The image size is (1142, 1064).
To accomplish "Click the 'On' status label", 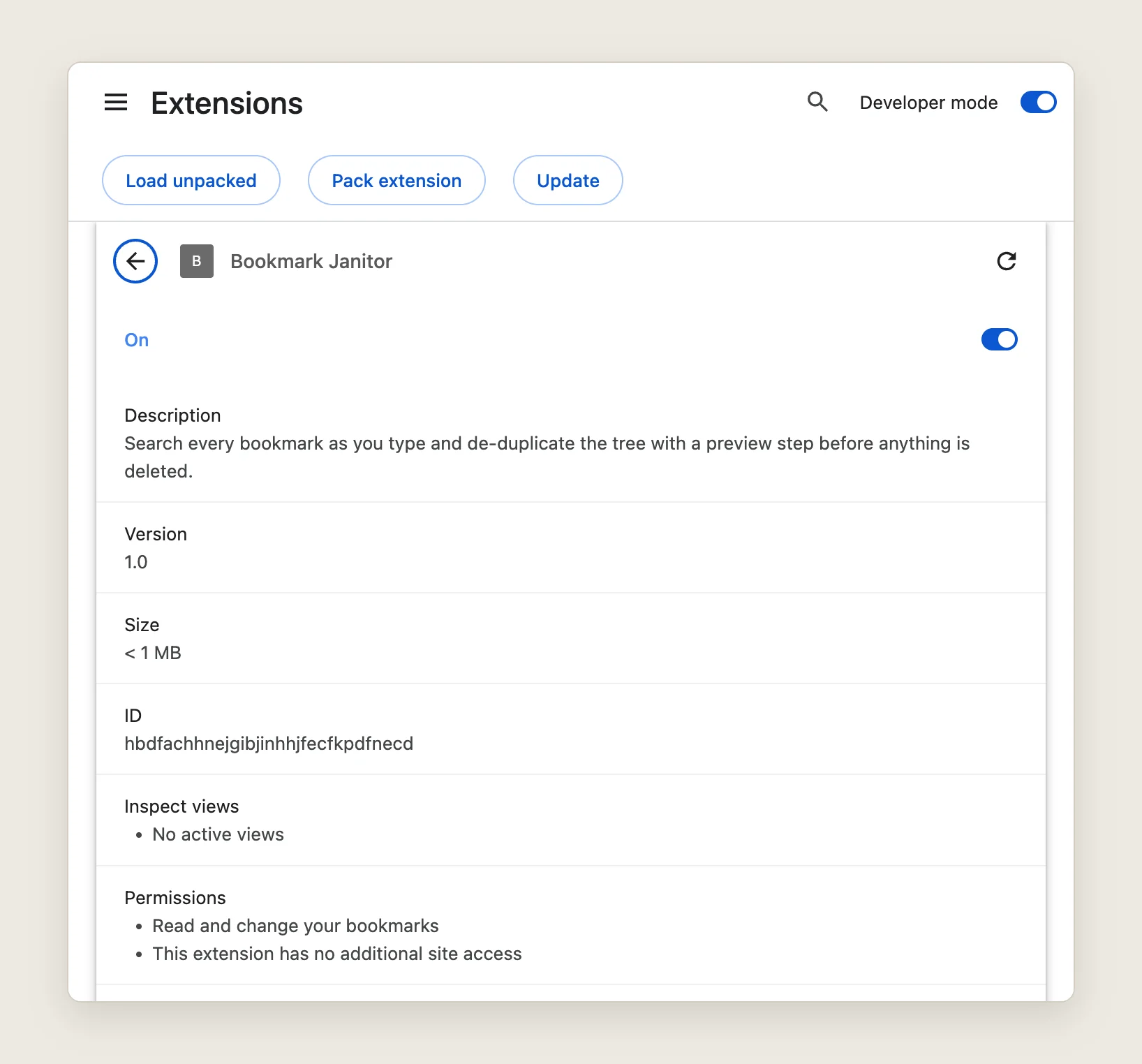I will [x=137, y=340].
